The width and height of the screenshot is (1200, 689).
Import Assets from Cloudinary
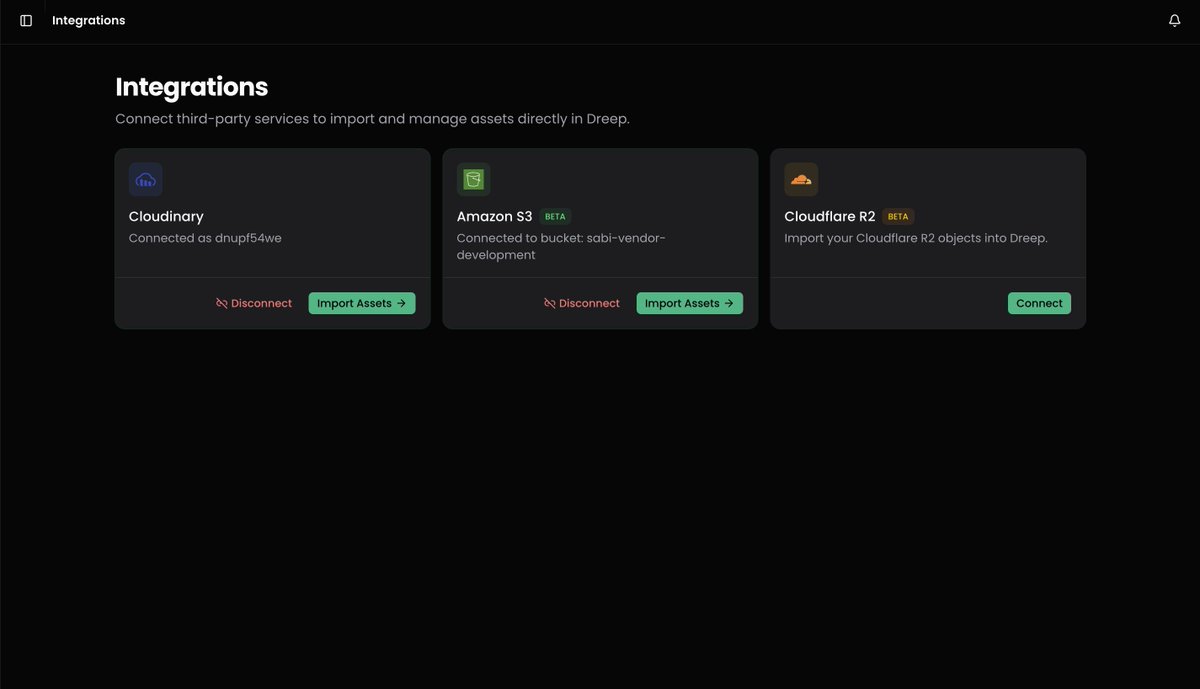pyautogui.click(x=362, y=303)
